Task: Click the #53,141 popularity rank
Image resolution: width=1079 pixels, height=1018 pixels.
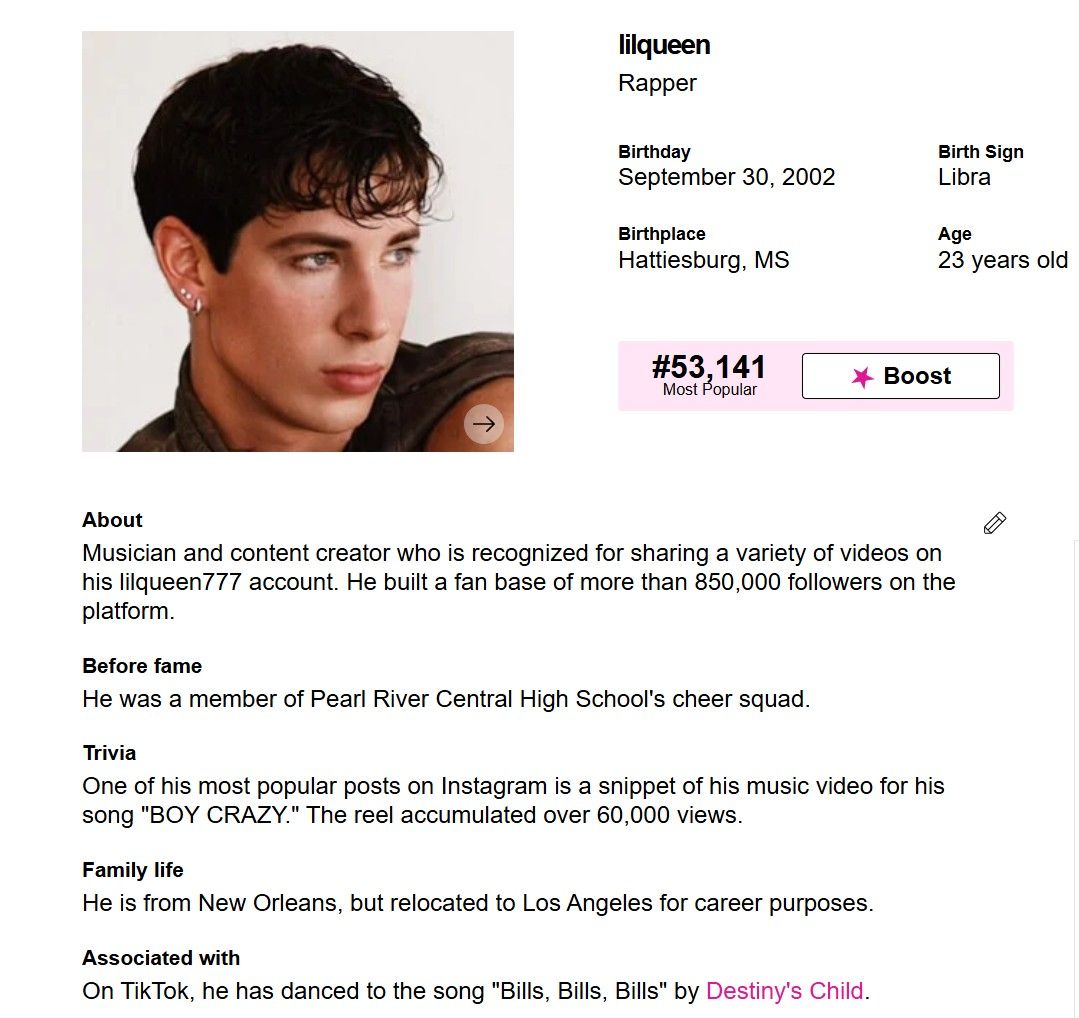Action: pos(709,367)
